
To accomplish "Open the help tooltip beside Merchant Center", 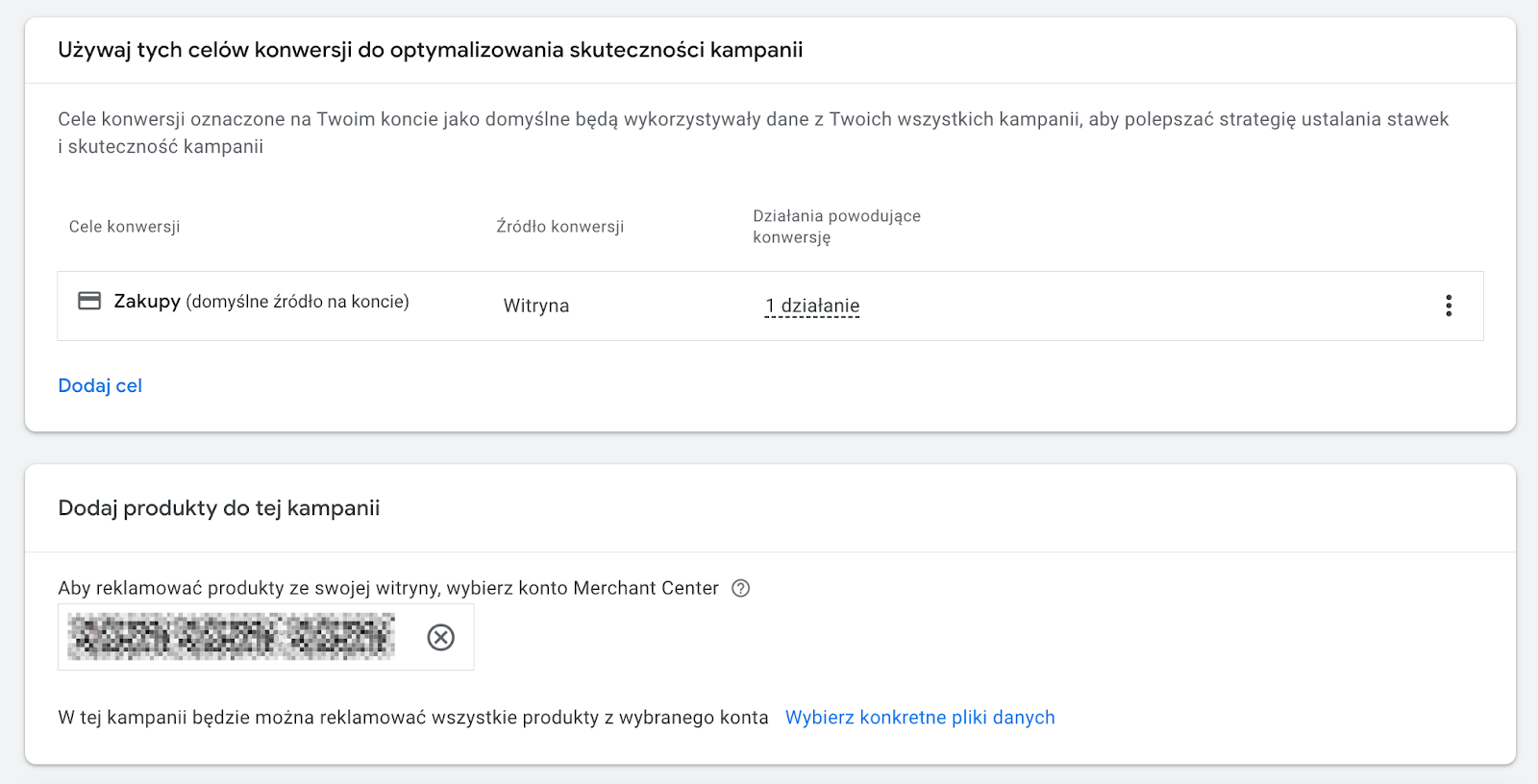I will coord(740,588).
